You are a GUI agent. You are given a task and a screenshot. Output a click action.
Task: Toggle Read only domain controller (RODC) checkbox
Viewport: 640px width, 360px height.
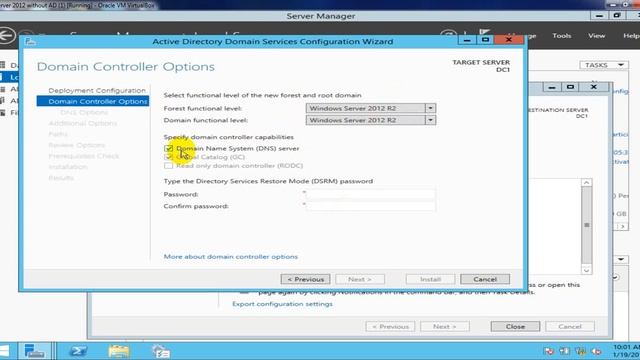pos(168,166)
